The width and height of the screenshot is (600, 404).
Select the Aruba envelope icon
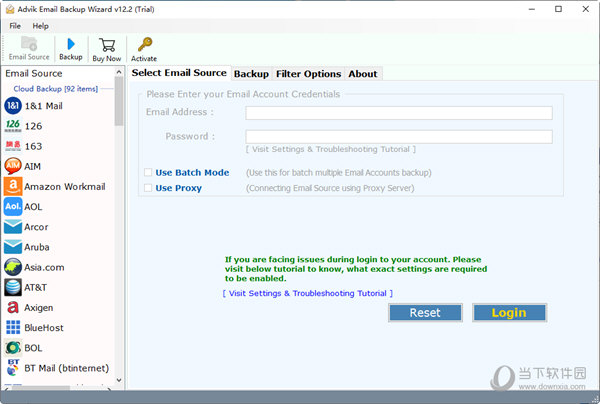pyautogui.click(x=13, y=247)
